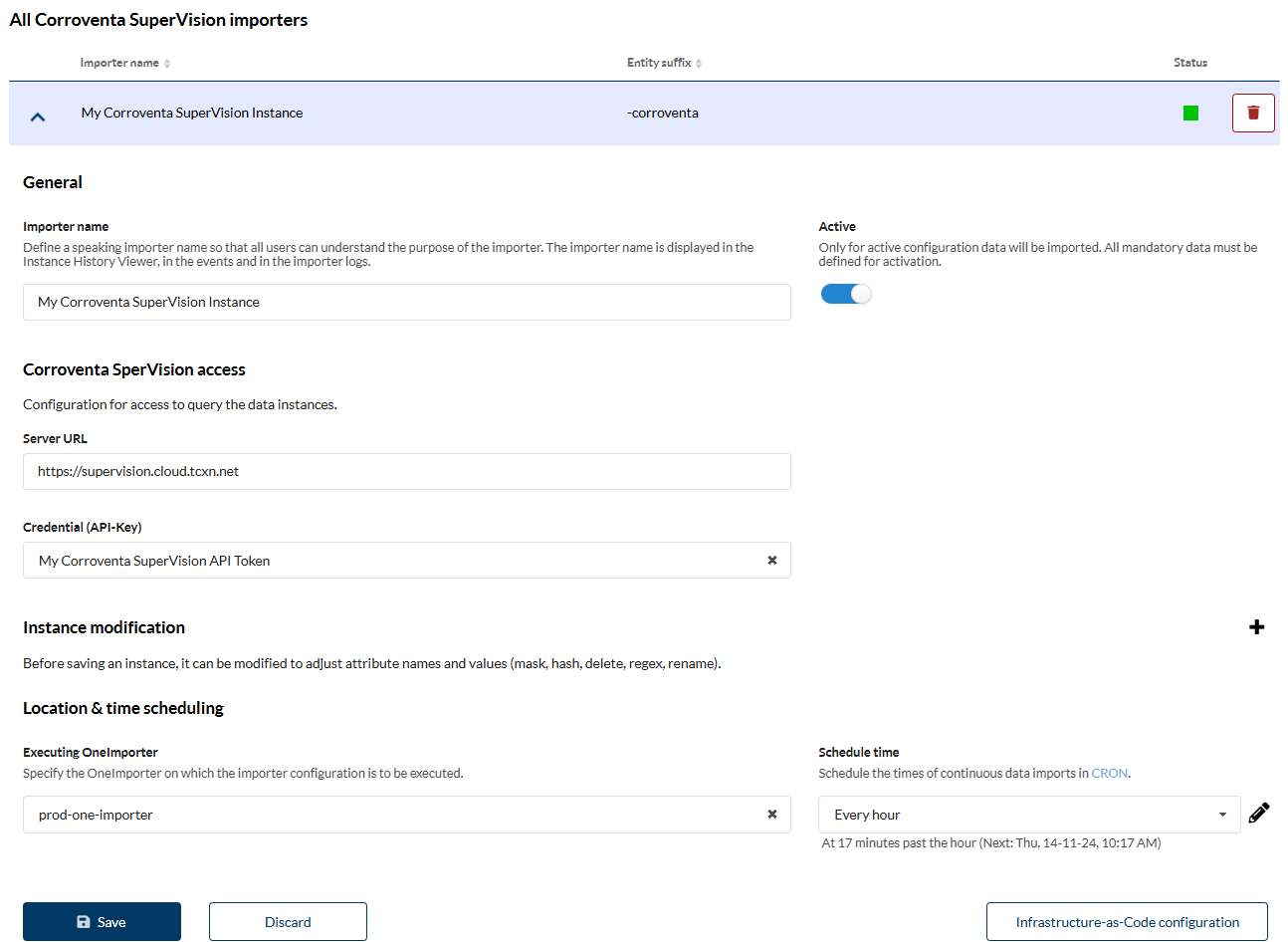Sort table by Importer name
The image size is (1288, 942).
click(125, 63)
